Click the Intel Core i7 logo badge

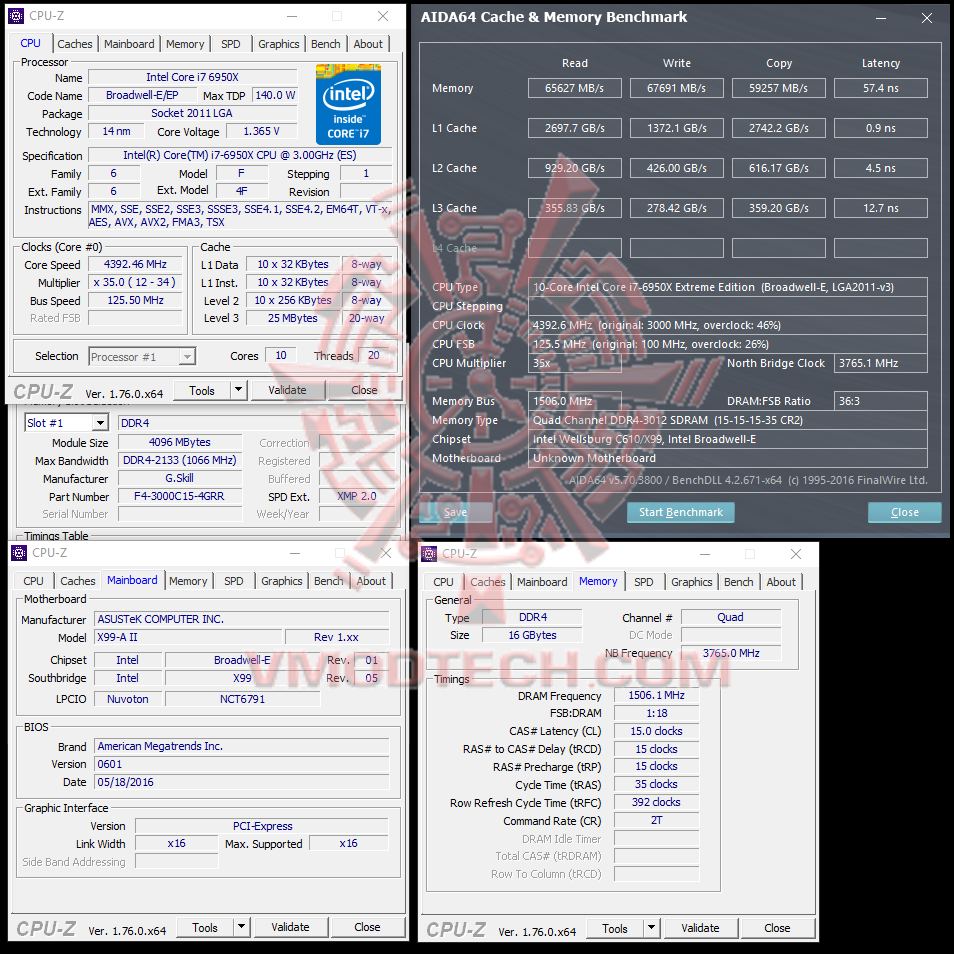coord(348,104)
